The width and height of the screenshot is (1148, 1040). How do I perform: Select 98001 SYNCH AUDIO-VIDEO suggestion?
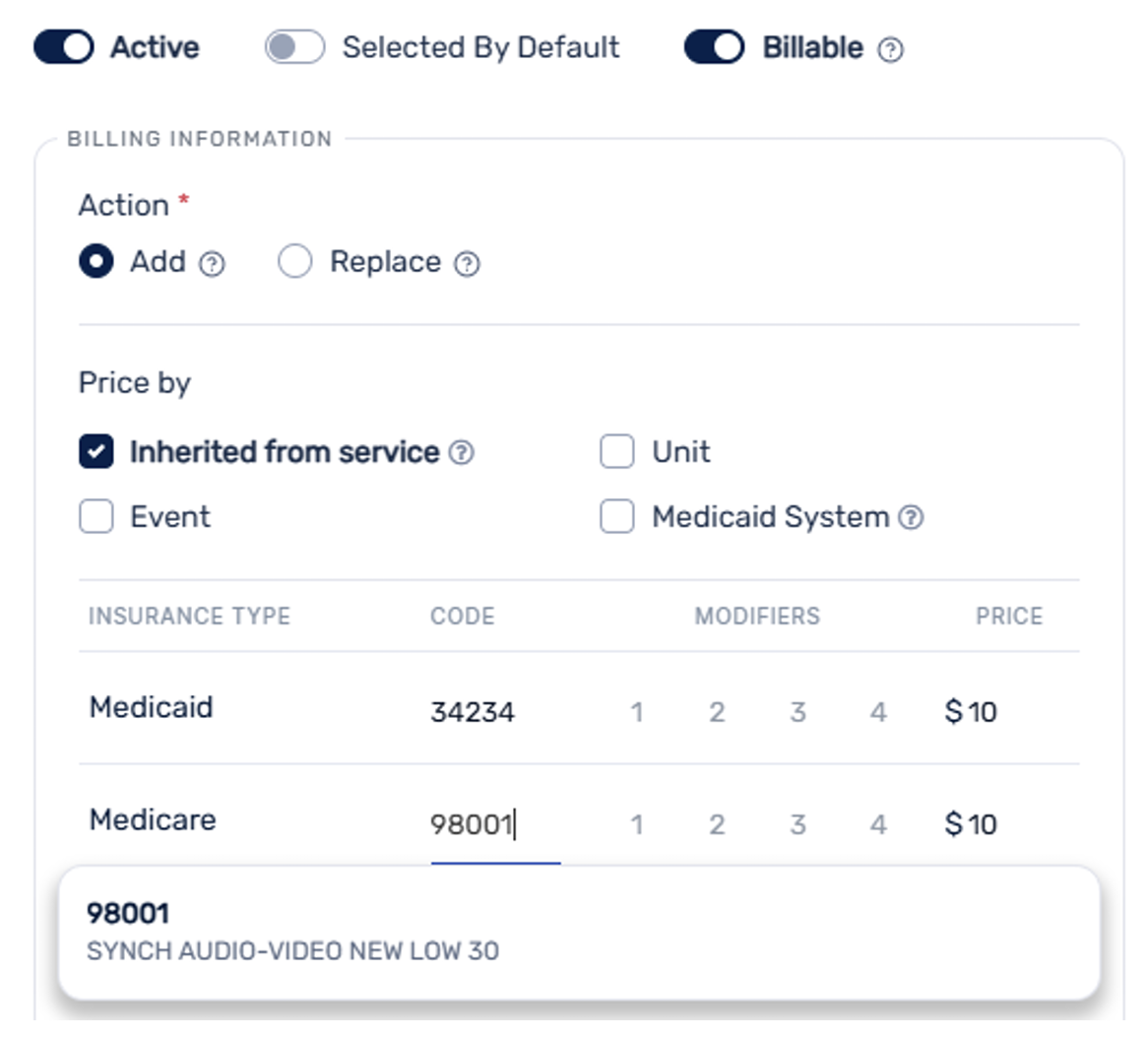(x=579, y=933)
